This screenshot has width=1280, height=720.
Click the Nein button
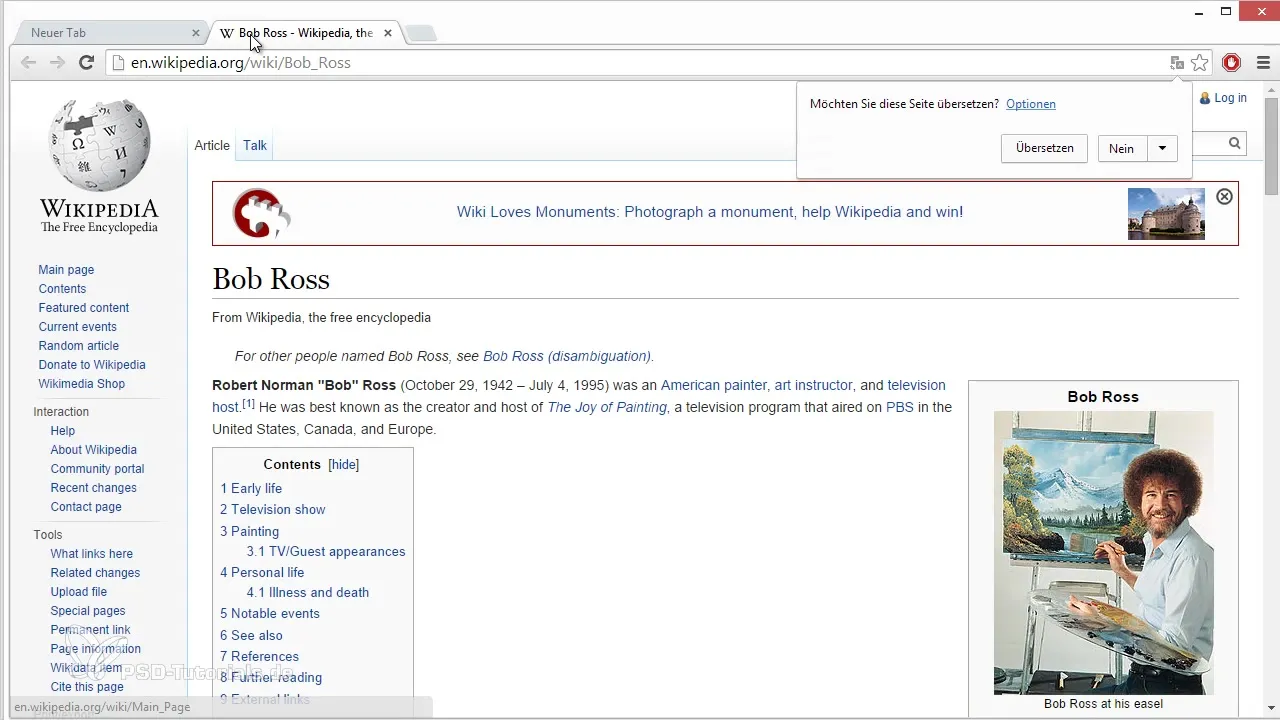(1122, 148)
